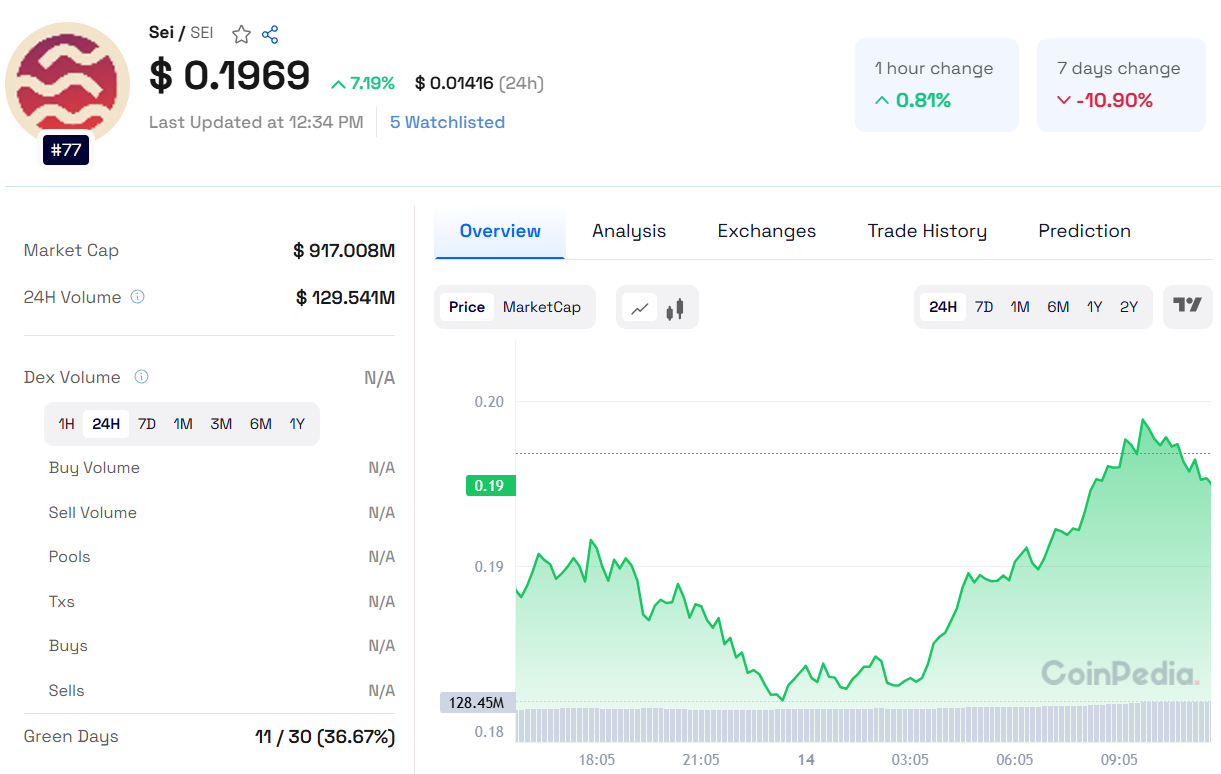Set Dex Volume period to 1Y
The image size is (1221, 774).
297,424
